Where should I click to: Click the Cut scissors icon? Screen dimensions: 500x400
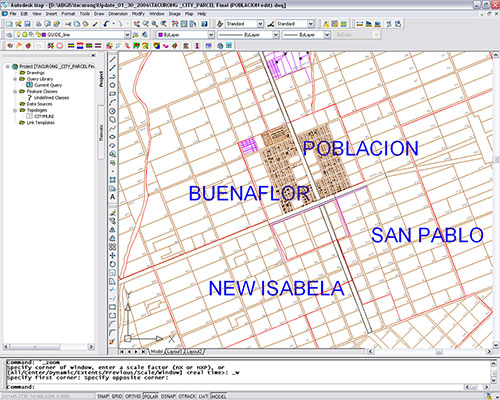click(68, 24)
